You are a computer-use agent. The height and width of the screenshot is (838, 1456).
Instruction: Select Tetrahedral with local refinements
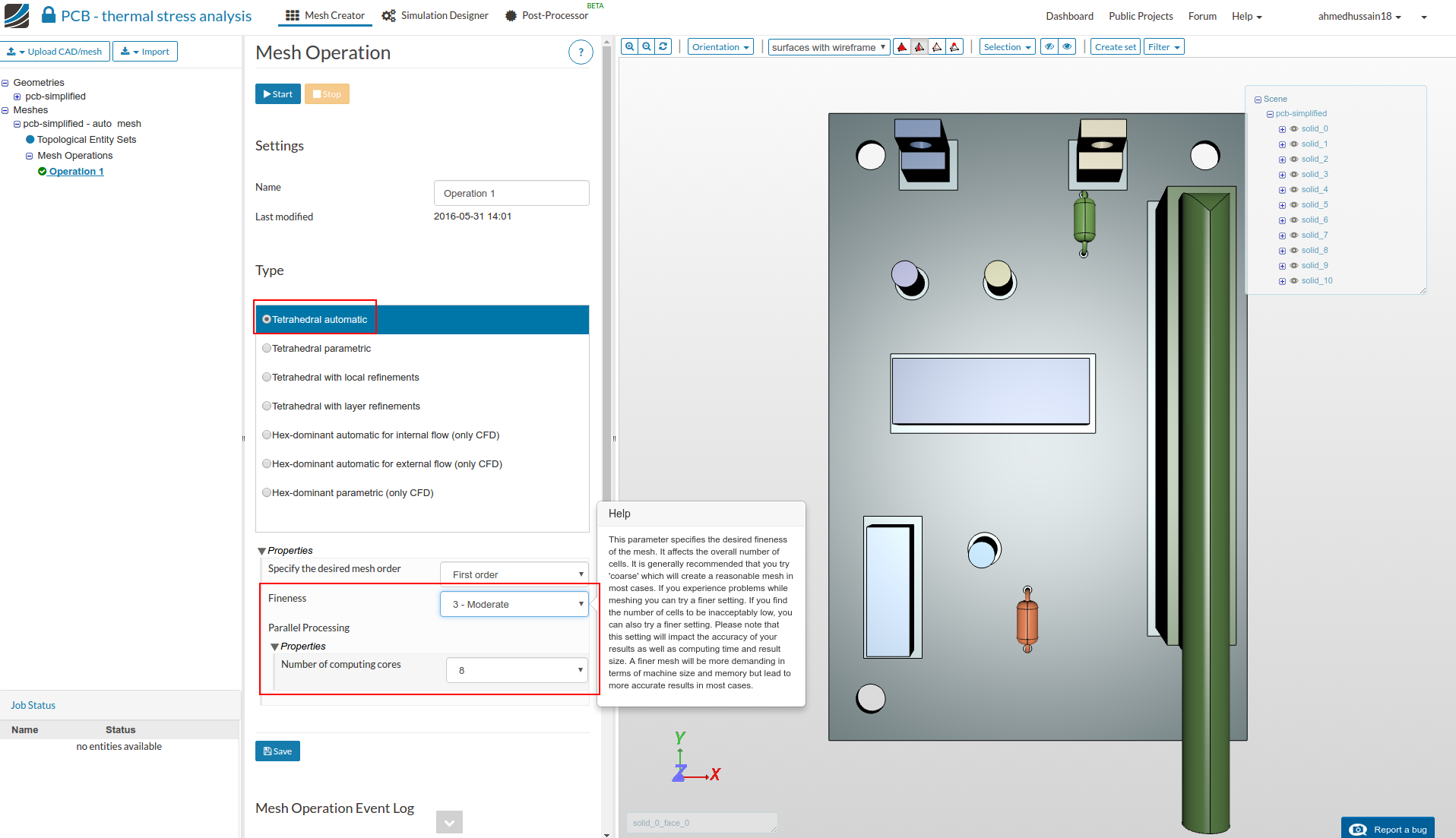(x=267, y=377)
